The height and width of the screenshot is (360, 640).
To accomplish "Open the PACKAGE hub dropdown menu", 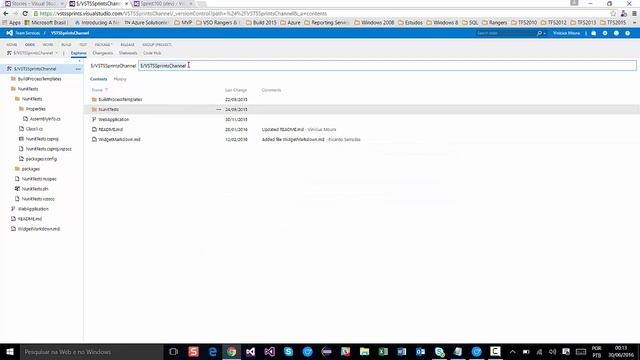I will (104, 44).
